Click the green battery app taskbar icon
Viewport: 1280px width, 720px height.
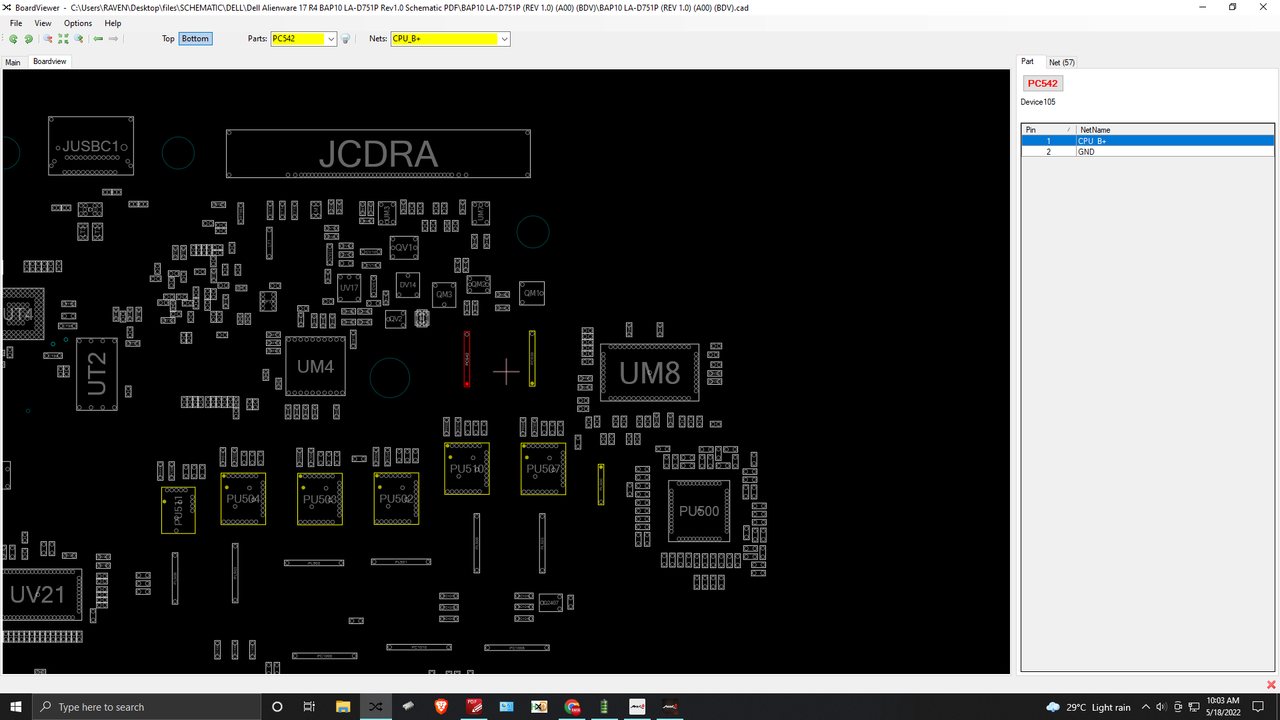click(604, 707)
